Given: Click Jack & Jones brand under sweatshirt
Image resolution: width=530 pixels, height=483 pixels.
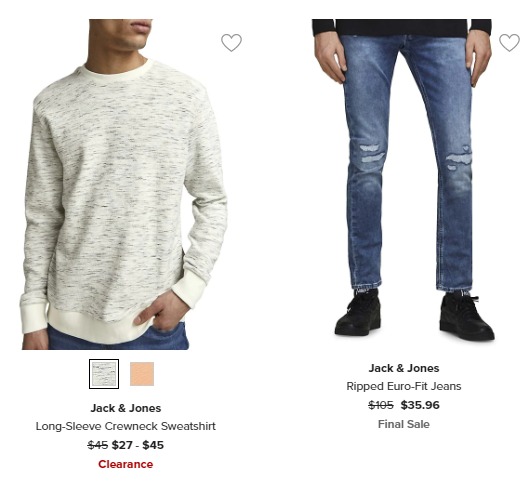Looking at the screenshot, I should click(125, 408).
